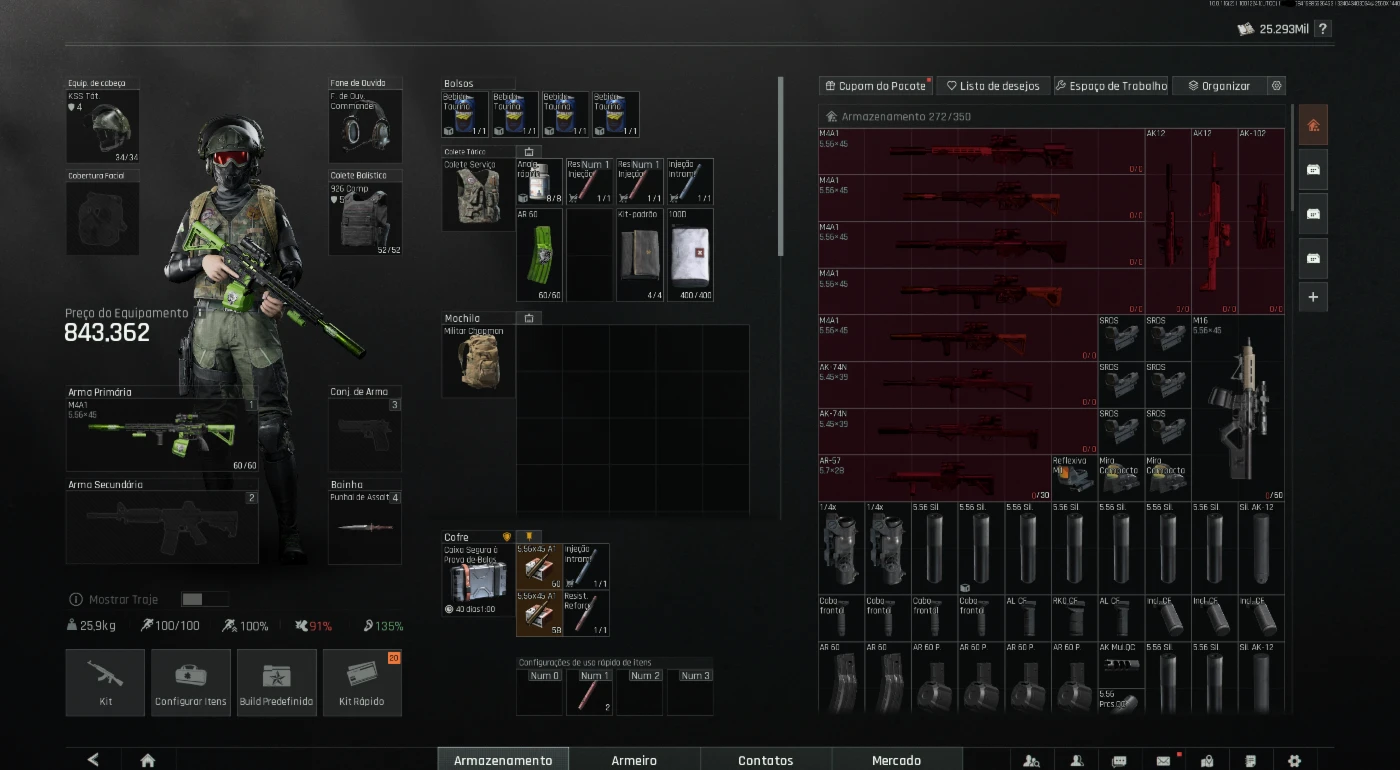Select the Kit Rápido button
Screen dimensions: 1400x770
[x=360, y=682]
